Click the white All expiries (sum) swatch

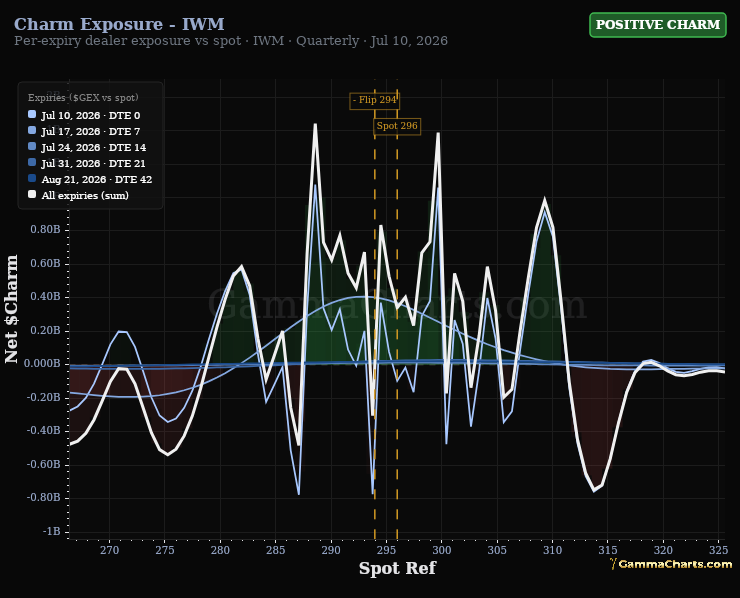(x=32, y=194)
